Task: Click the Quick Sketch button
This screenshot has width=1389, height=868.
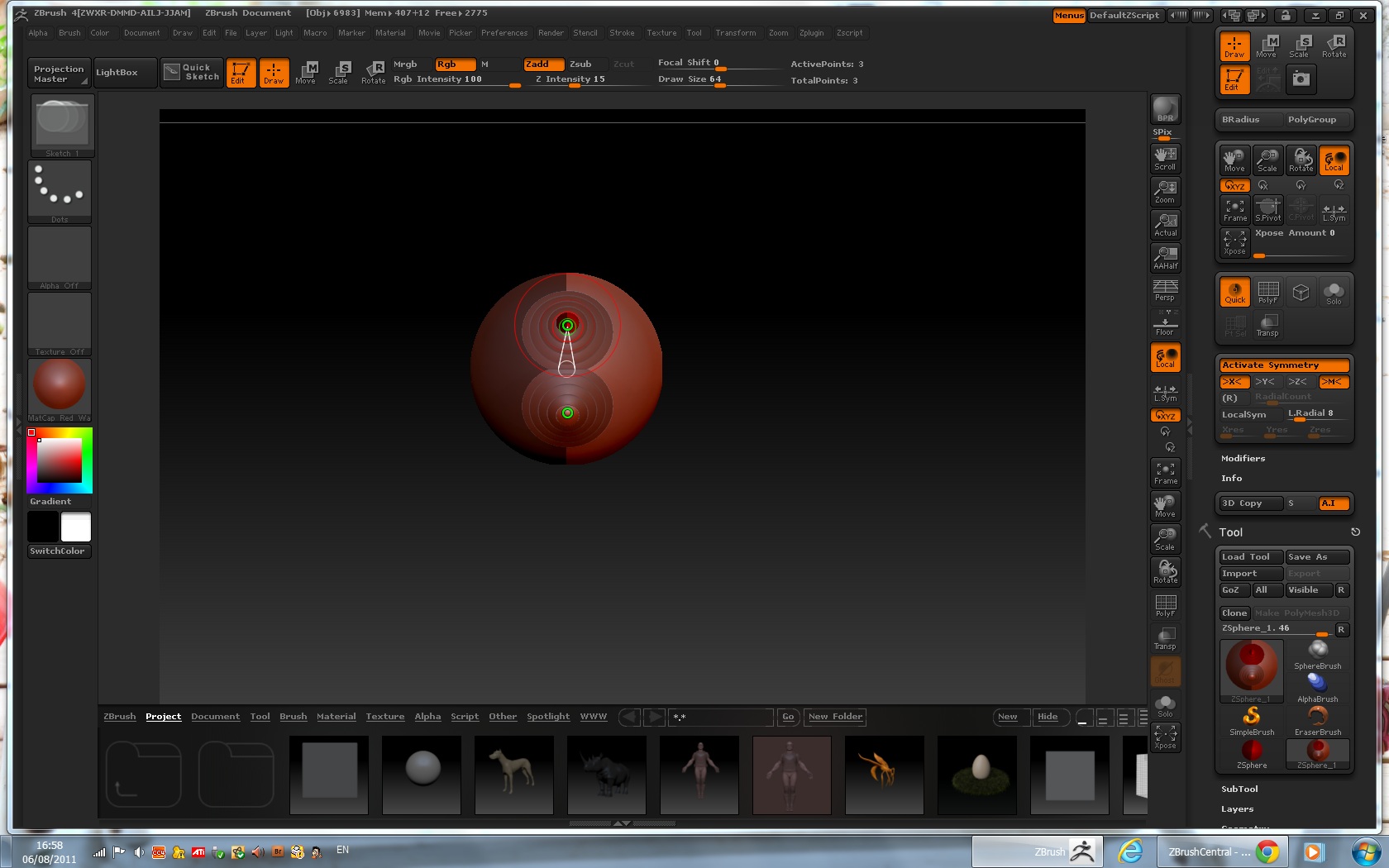Action: tap(192, 73)
